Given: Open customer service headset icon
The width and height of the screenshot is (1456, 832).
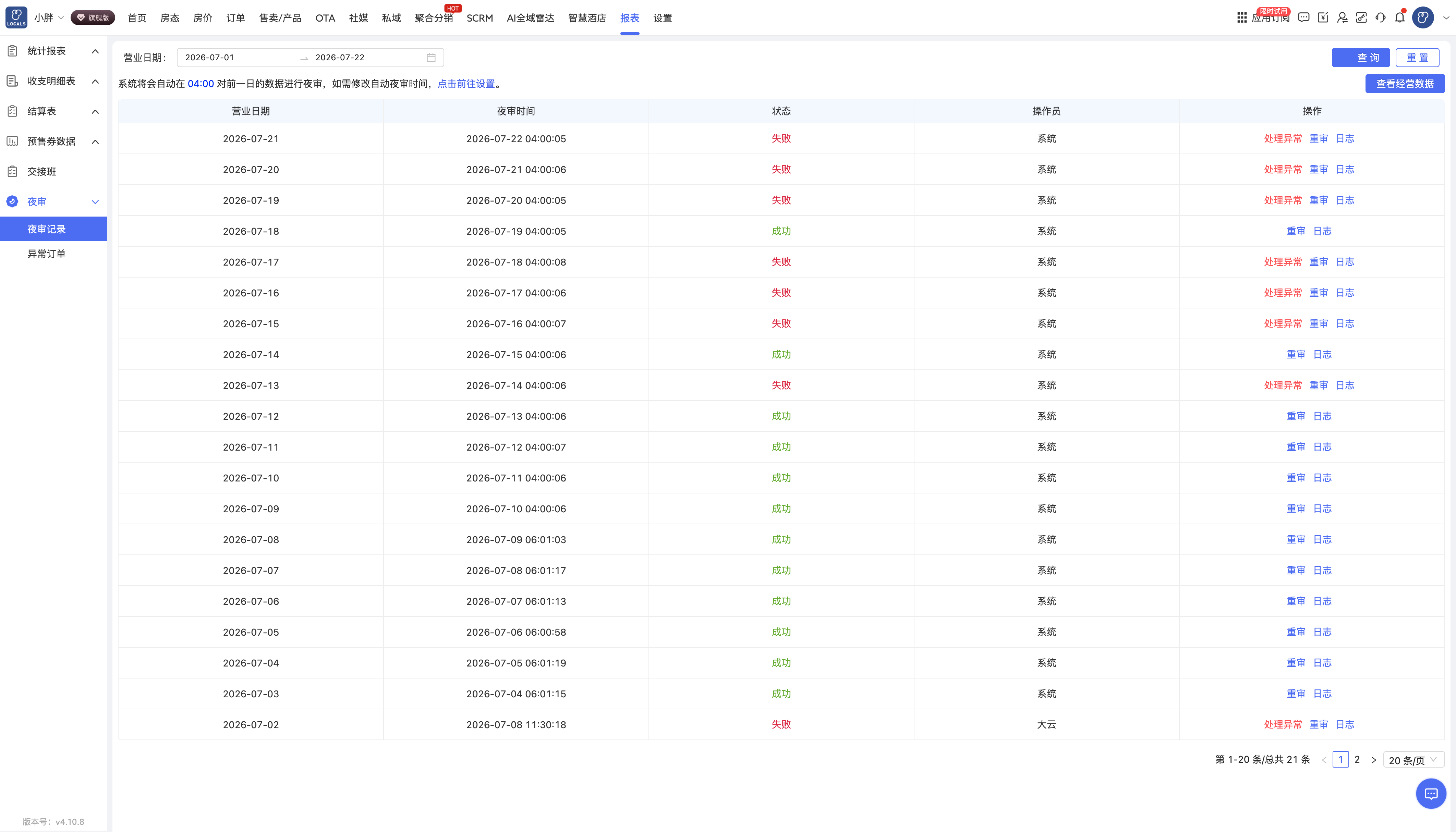Looking at the screenshot, I should [x=1381, y=18].
